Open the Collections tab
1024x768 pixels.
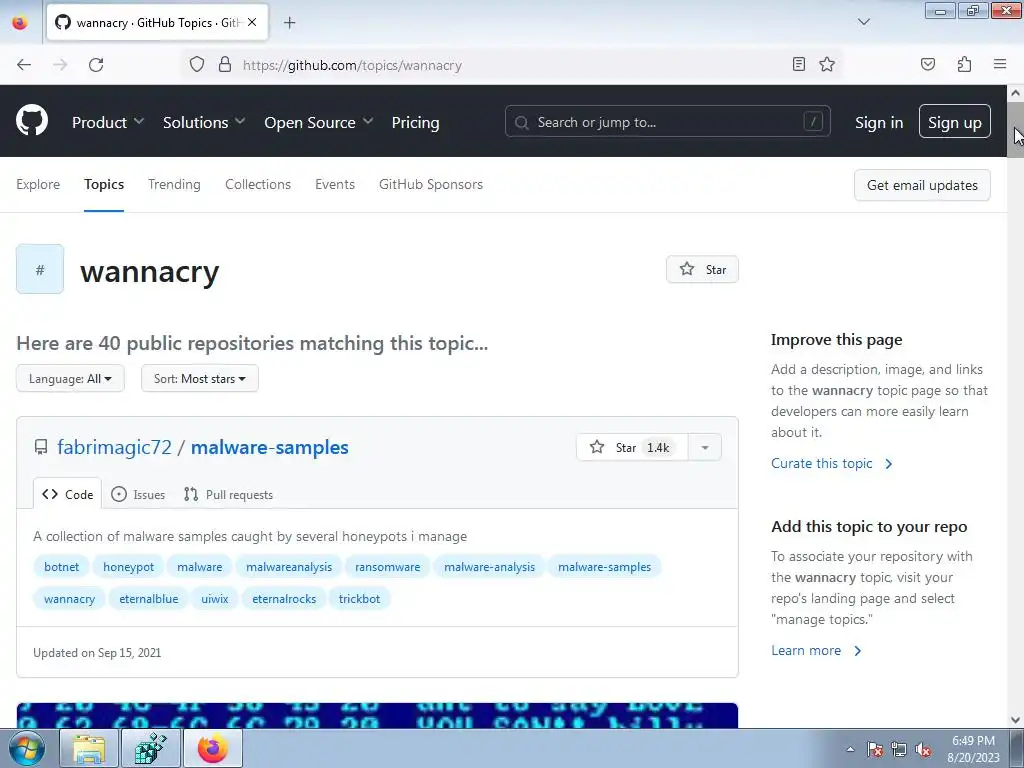click(x=258, y=184)
